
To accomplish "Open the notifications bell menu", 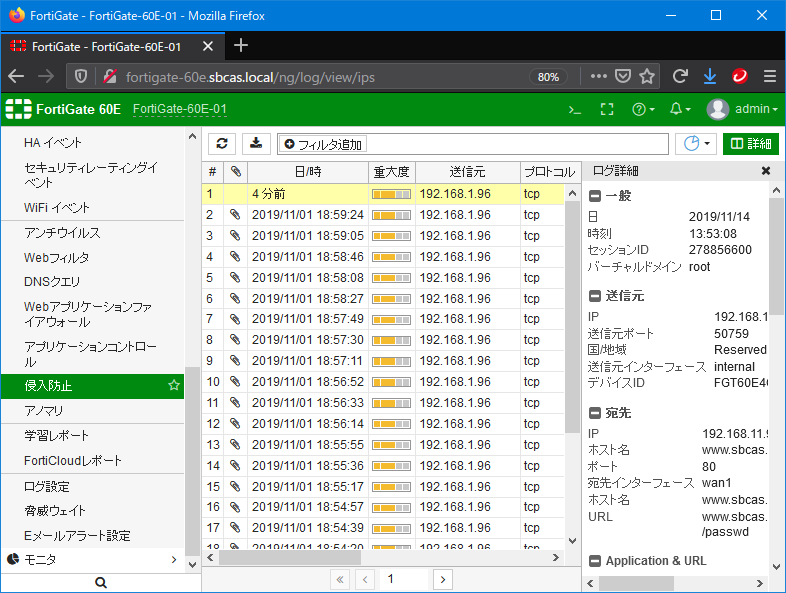I will pos(680,109).
